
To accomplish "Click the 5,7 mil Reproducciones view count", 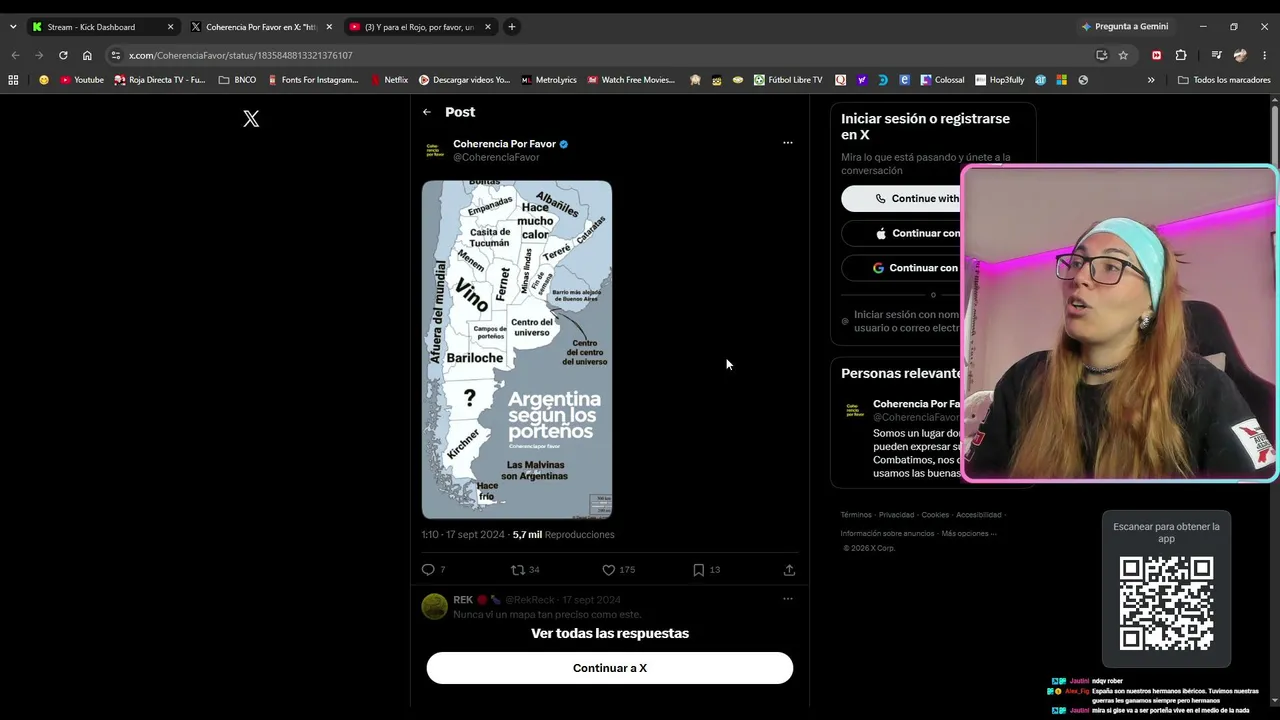I will [563, 535].
